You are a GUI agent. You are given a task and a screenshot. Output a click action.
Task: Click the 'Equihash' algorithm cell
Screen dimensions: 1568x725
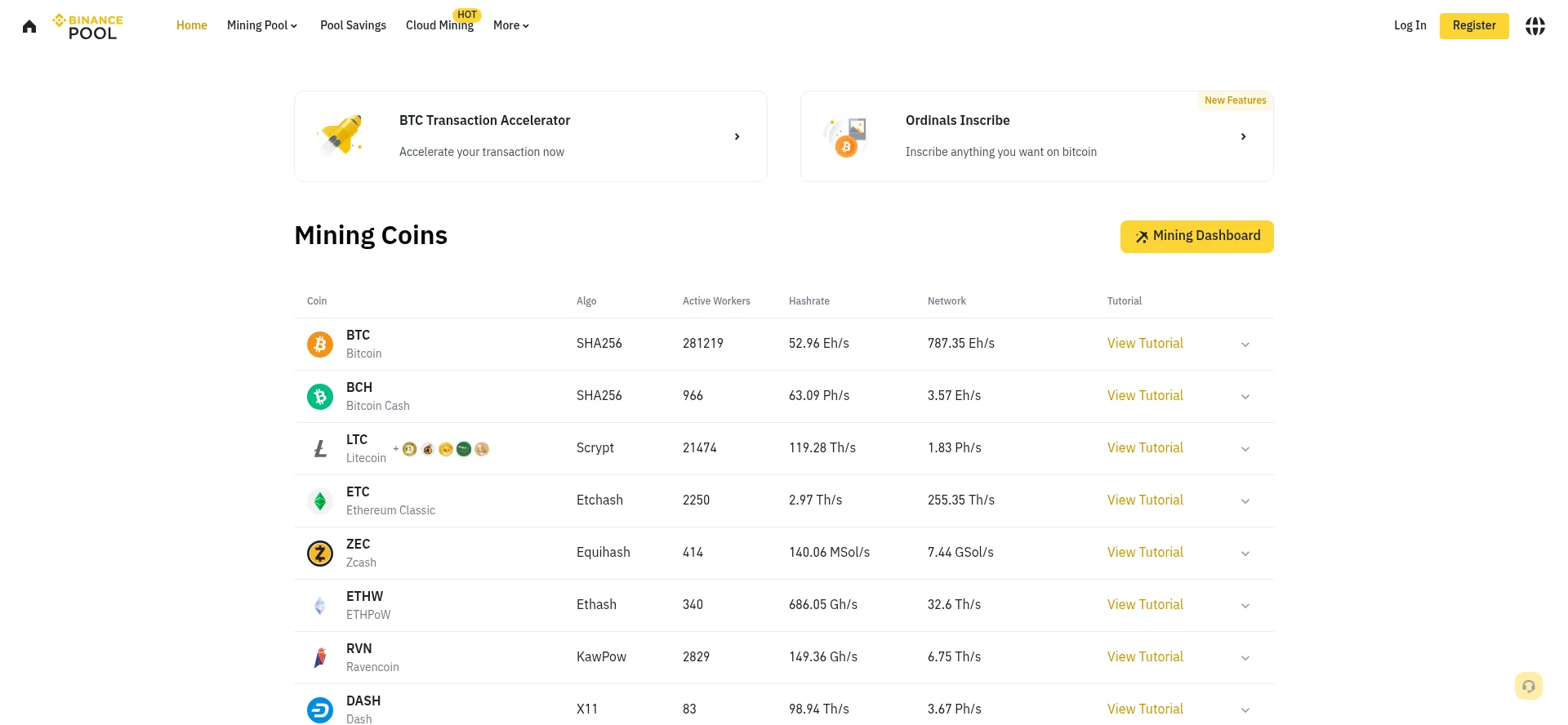click(604, 553)
